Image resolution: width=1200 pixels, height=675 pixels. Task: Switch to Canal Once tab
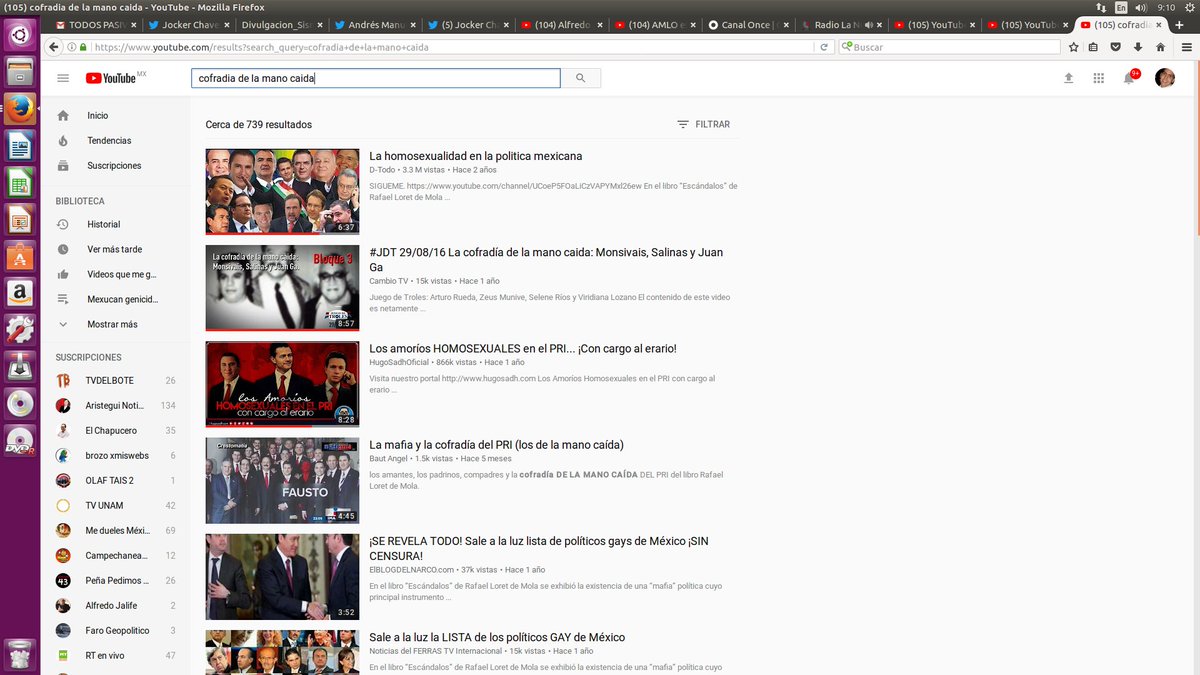746,25
